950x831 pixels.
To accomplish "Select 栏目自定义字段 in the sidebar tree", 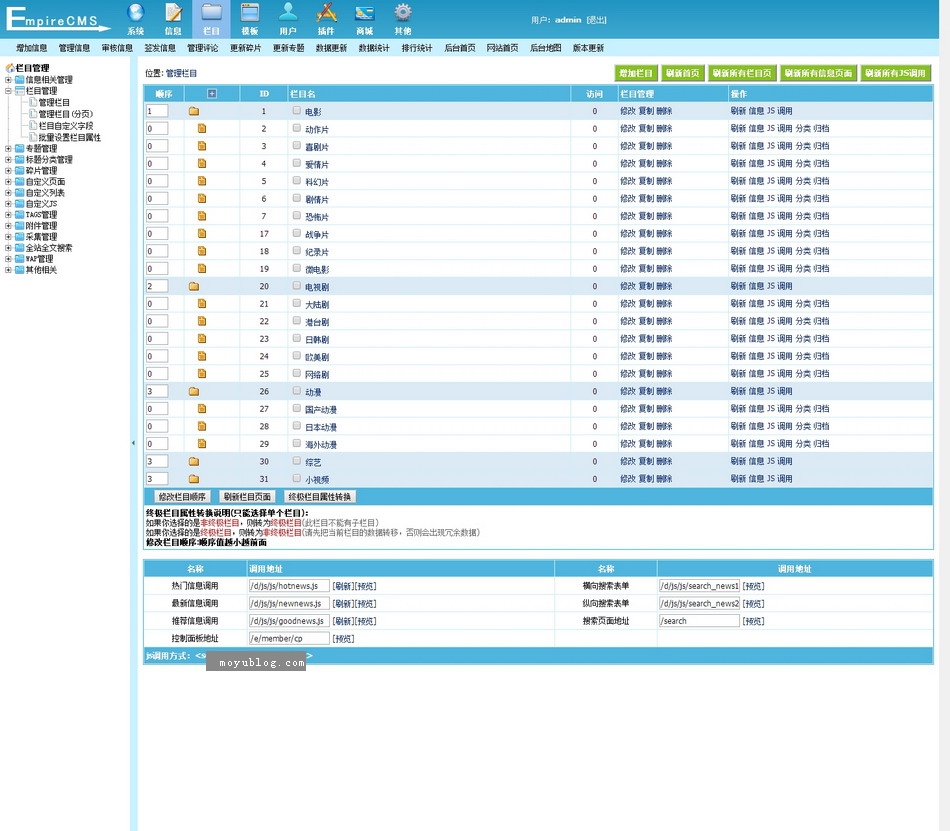I will click(x=66, y=126).
